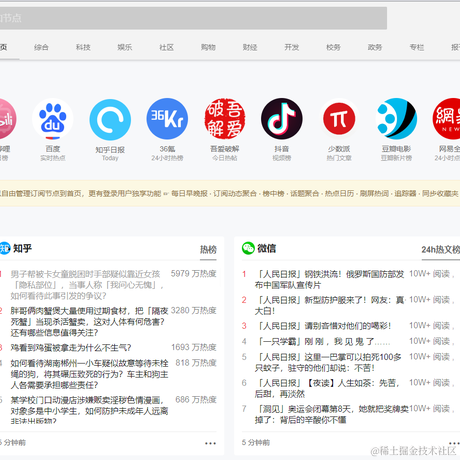Switch to the 开发 tab
This screenshot has height=460, width=460.
pyautogui.click(x=292, y=47)
